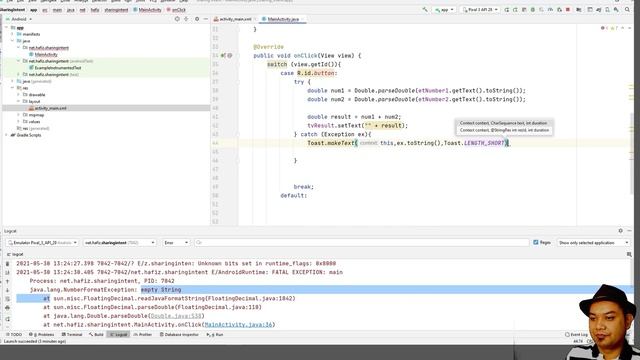Hide the Logcat panel with minus icon
The height and width of the screenshot is (360, 640).
[629, 231]
